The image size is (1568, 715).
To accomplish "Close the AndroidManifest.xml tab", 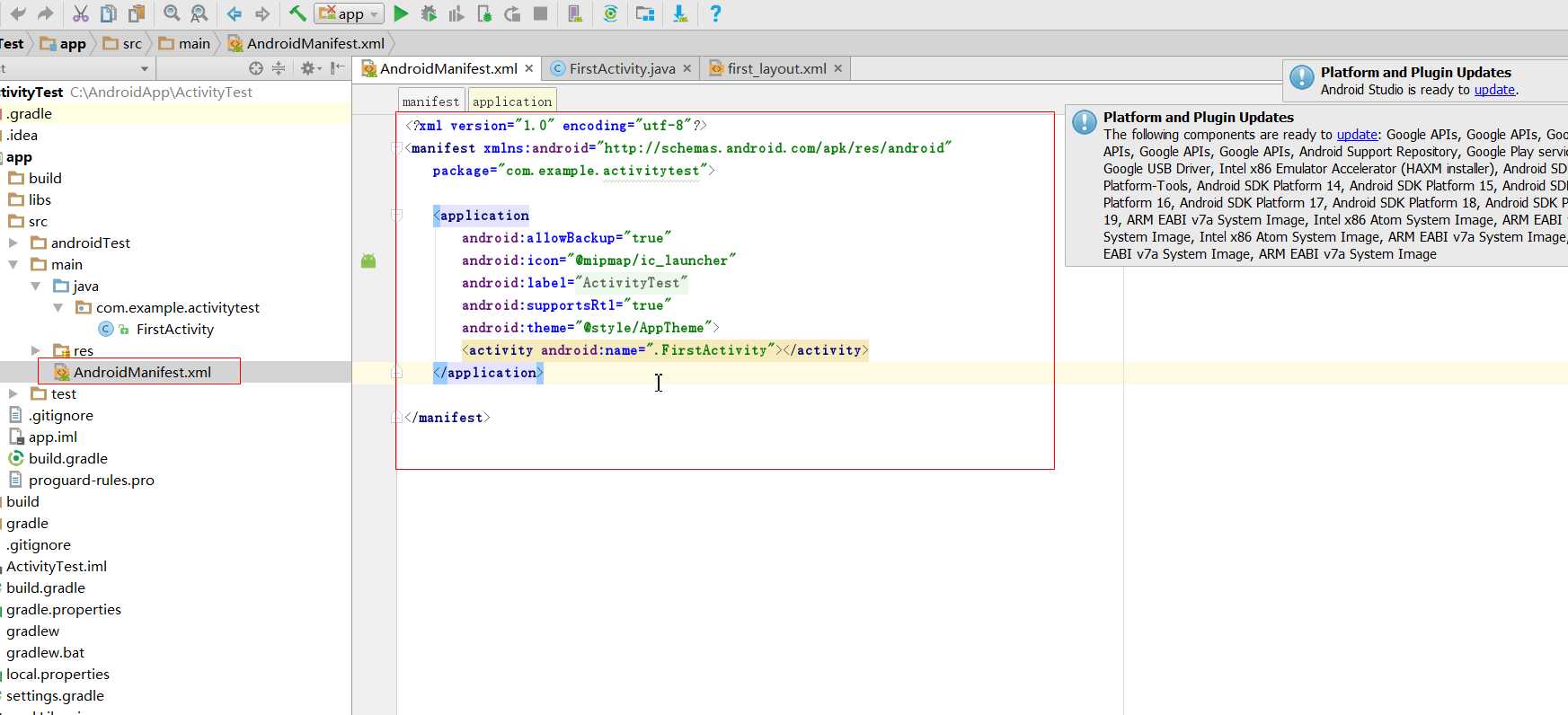I will 529,68.
